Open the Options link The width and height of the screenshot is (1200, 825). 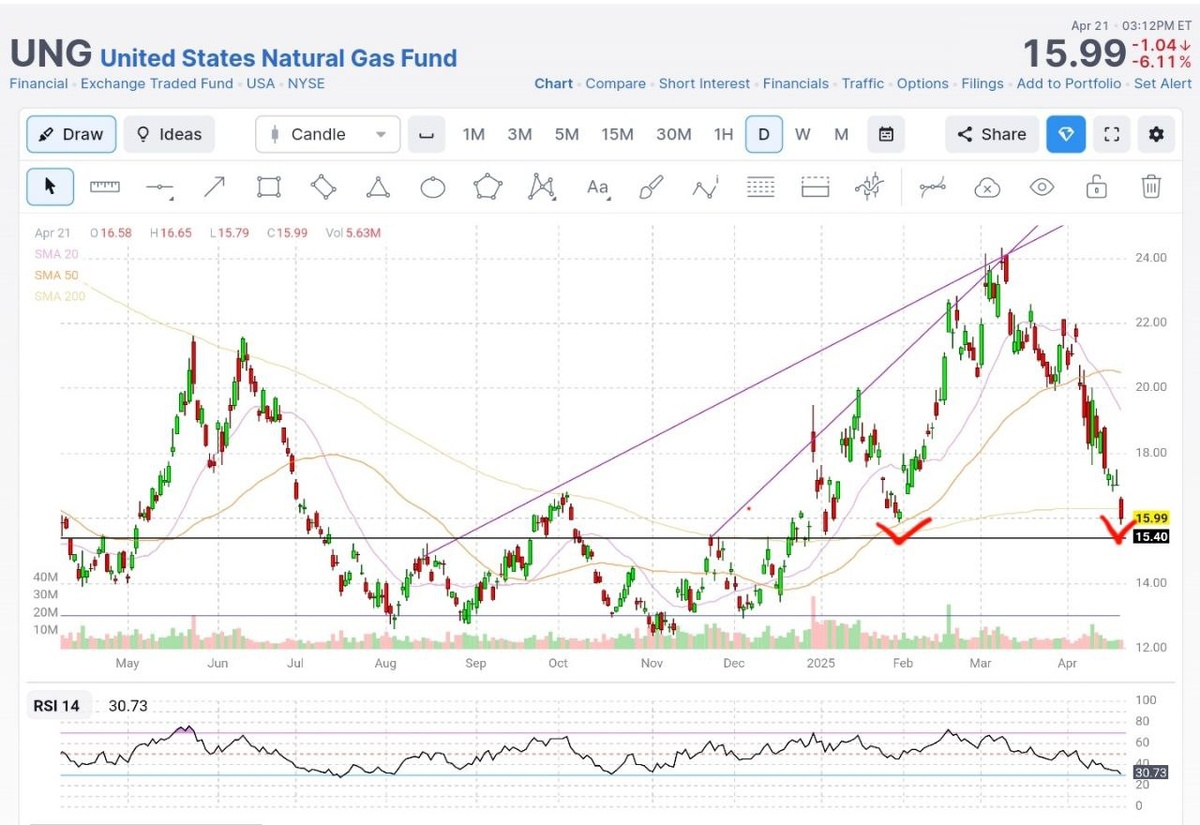pos(923,84)
